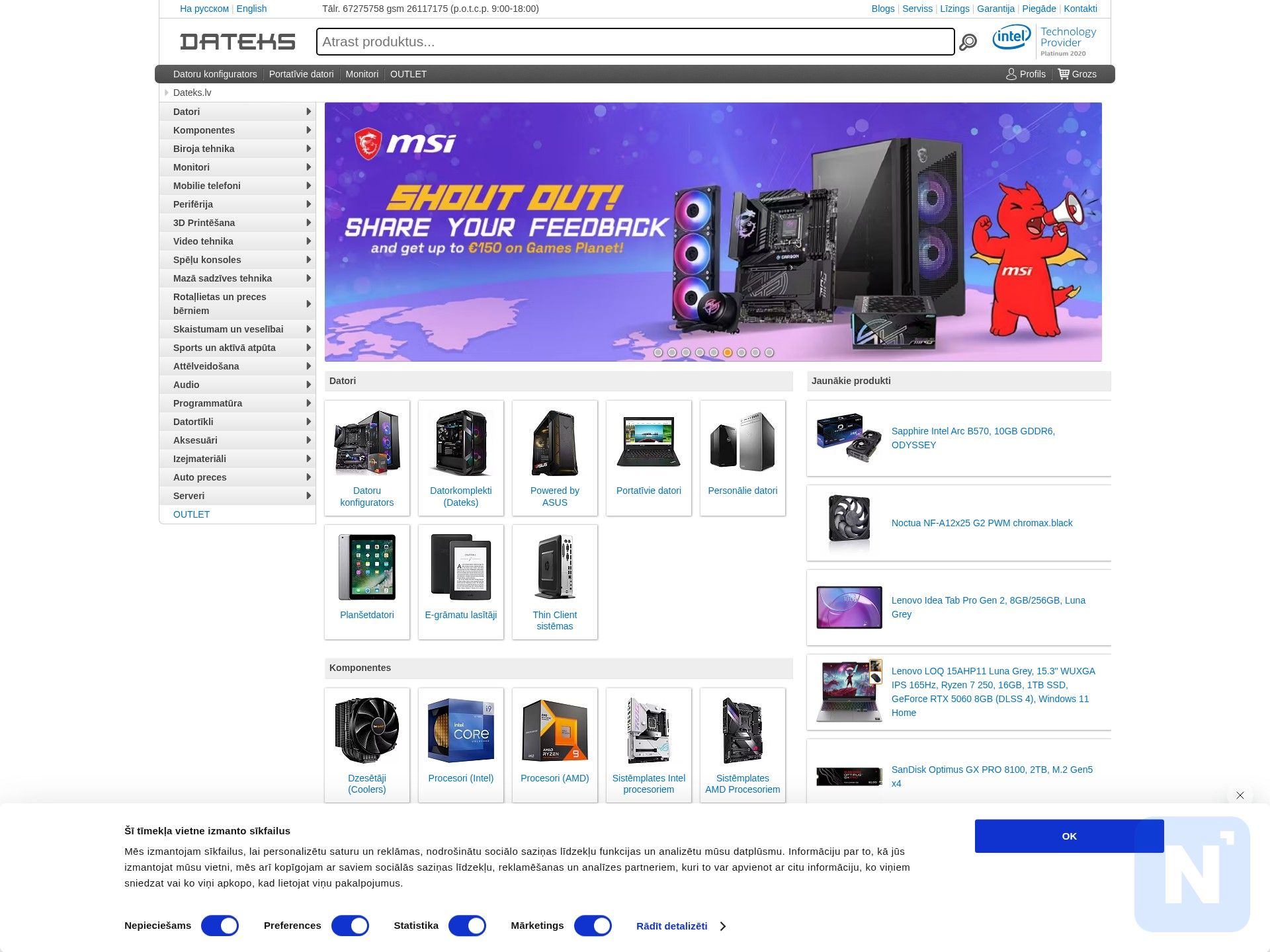Image resolution: width=1270 pixels, height=952 pixels.
Task: Open Portatīvie datori in the nav bar
Action: click(x=301, y=74)
